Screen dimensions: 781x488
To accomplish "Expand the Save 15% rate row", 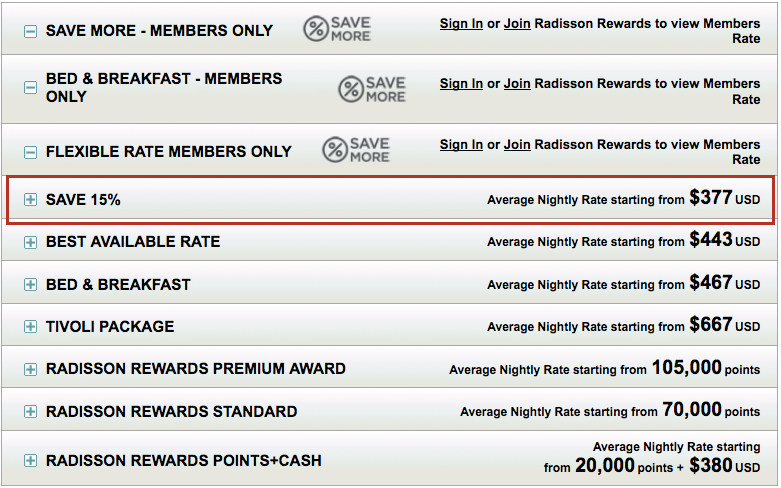I will point(30,200).
